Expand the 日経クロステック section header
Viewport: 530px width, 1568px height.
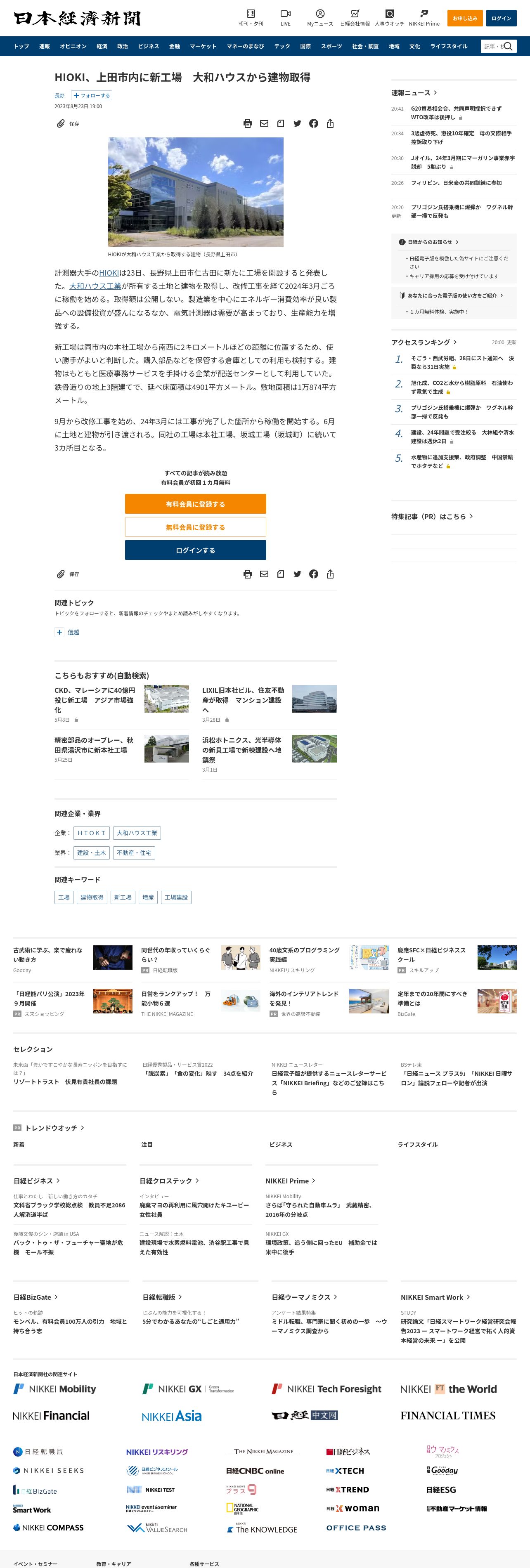click(169, 1180)
